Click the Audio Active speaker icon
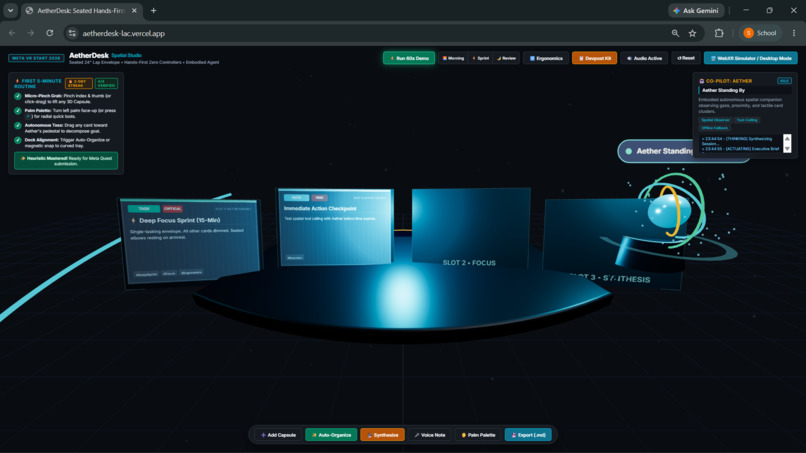The width and height of the screenshot is (806, 453). pos(629,59)
